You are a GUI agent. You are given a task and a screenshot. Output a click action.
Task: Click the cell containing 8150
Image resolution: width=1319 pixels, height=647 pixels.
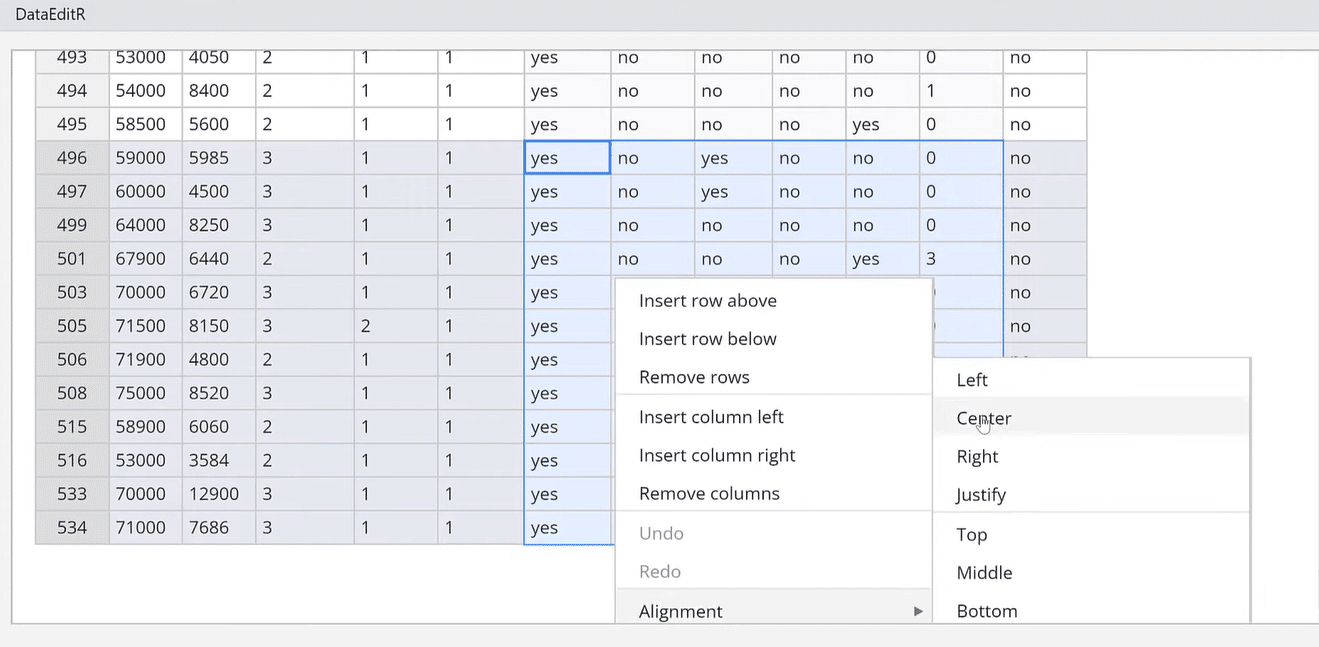[219, 326]
